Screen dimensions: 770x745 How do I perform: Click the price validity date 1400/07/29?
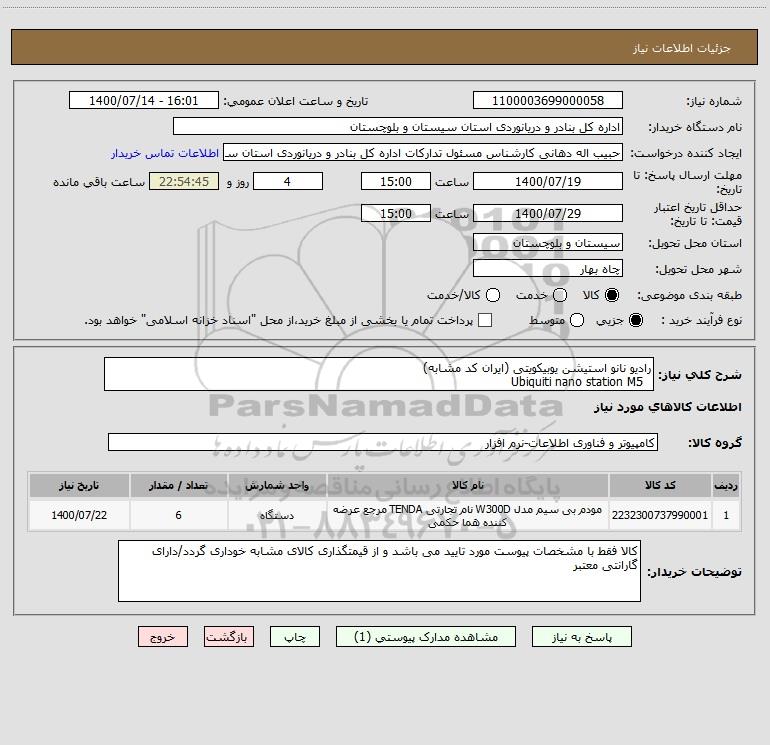click(x=548, y=213)
